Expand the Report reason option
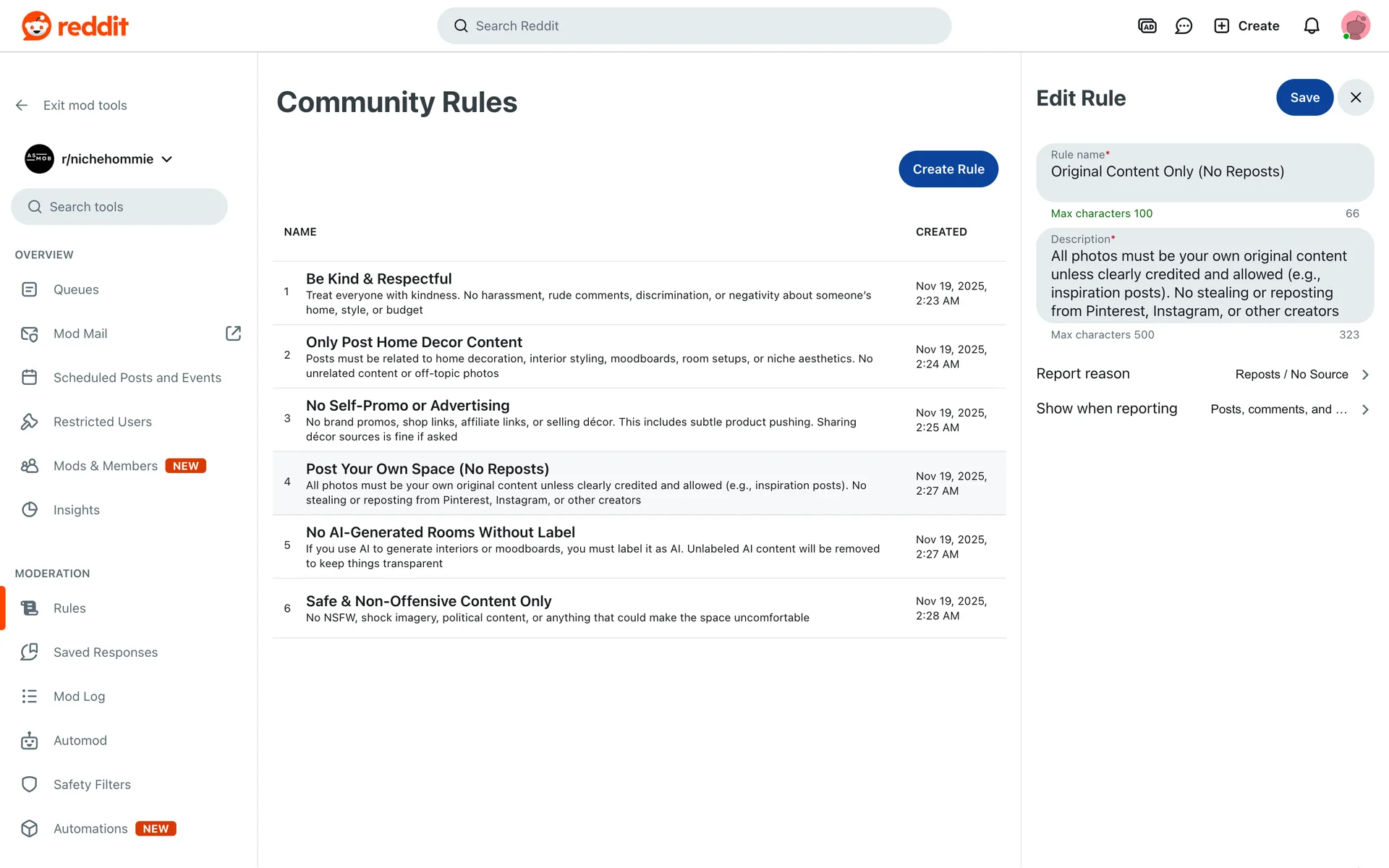 1204,374
